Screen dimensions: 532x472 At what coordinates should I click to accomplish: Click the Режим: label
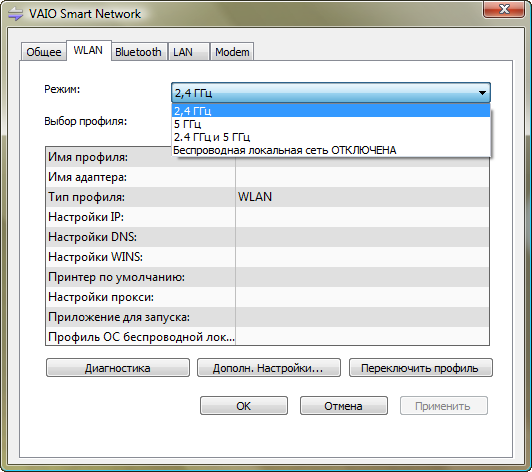62,89
